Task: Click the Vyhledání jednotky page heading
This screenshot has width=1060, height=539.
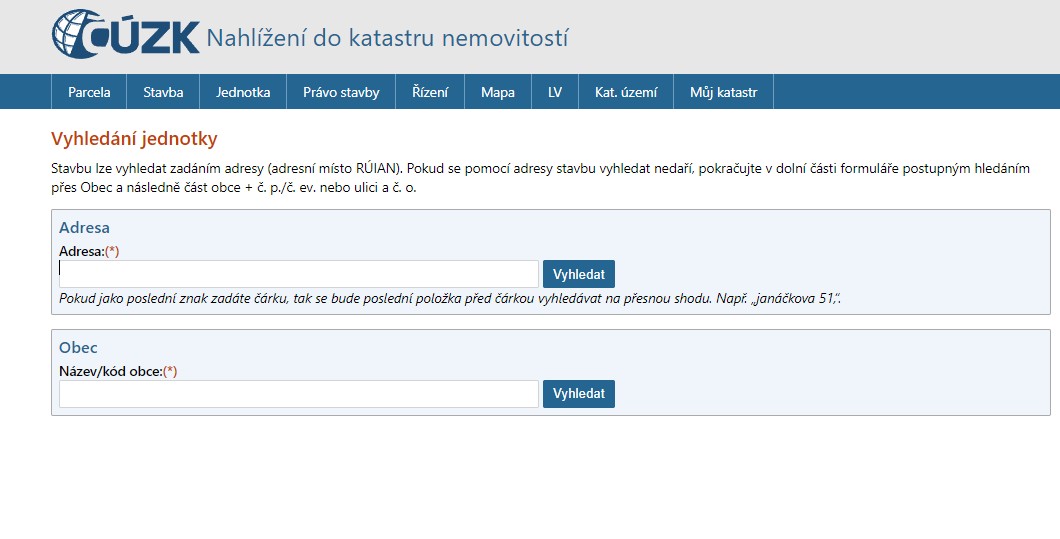Action: point(134,139)
